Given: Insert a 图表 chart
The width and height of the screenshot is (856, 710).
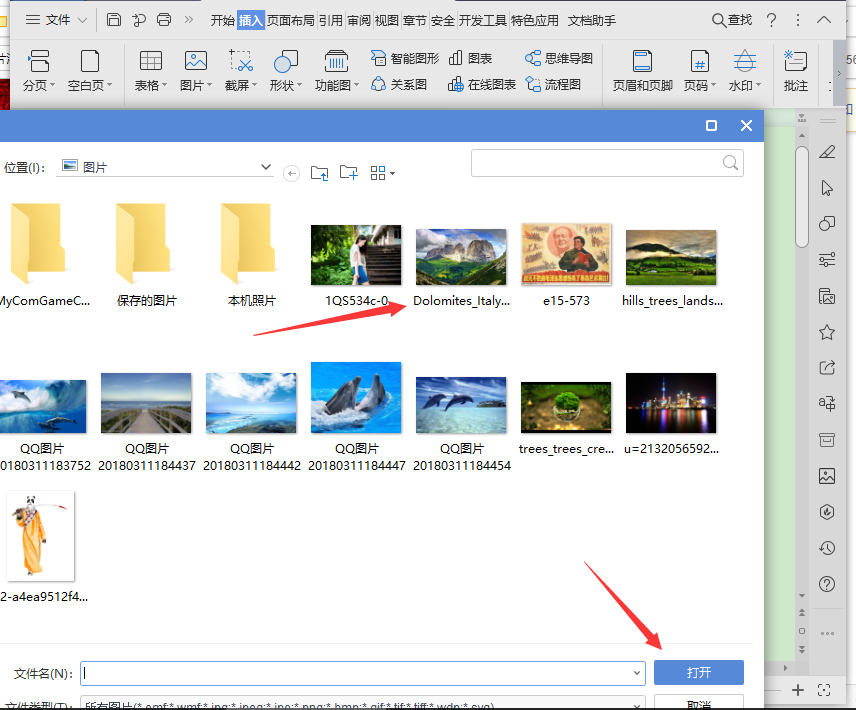Looking at the screenshot, I should (471, 58).
